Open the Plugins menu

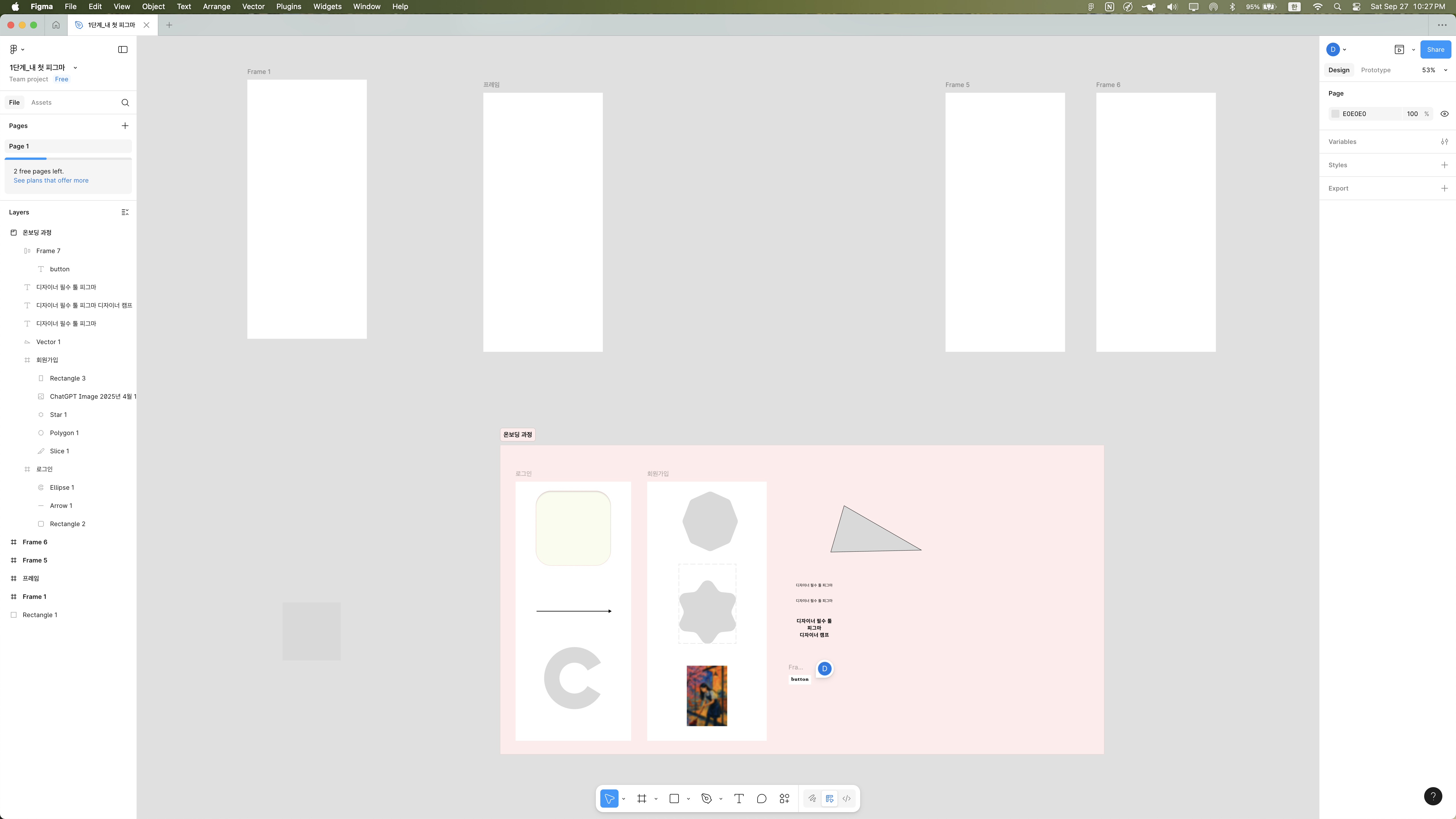pos(288,7)
